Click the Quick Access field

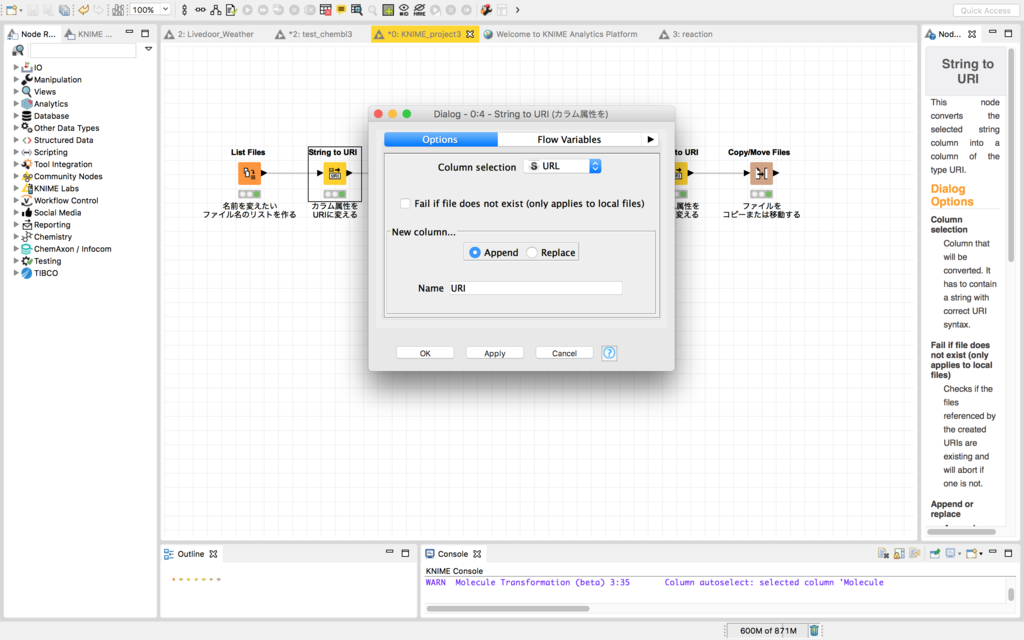pyautogui.click(x=985, y=10)
